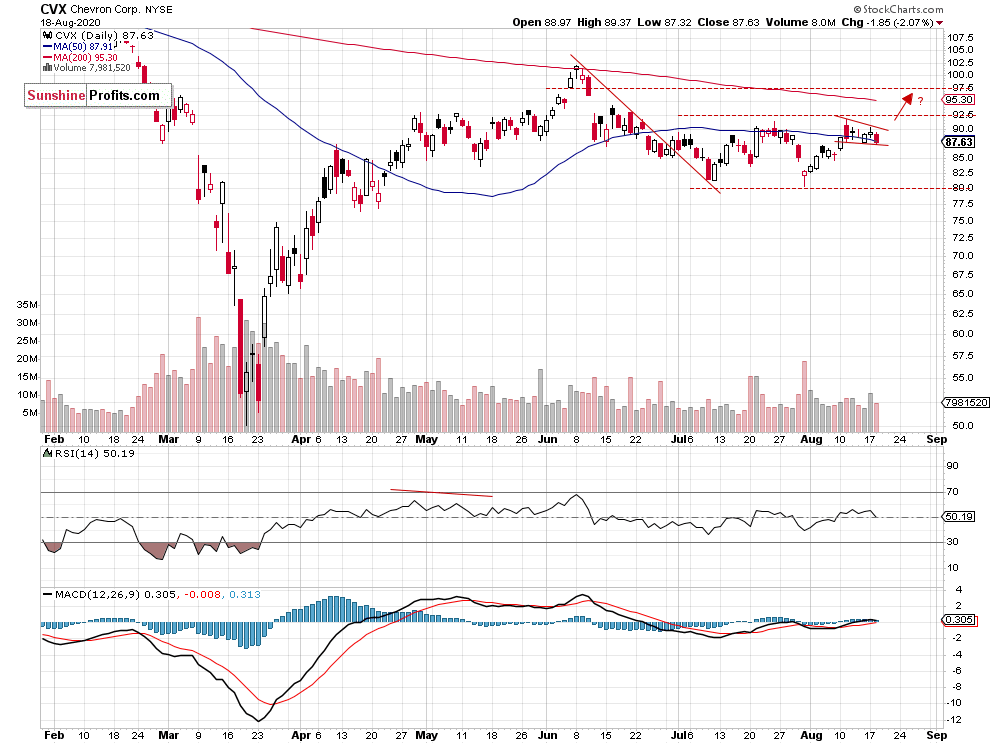Image resolution: width=990 pixels, height=744 pixels.
Task: Click the RSI(14) 50.19 indicator label
Action: coord(95,453)
